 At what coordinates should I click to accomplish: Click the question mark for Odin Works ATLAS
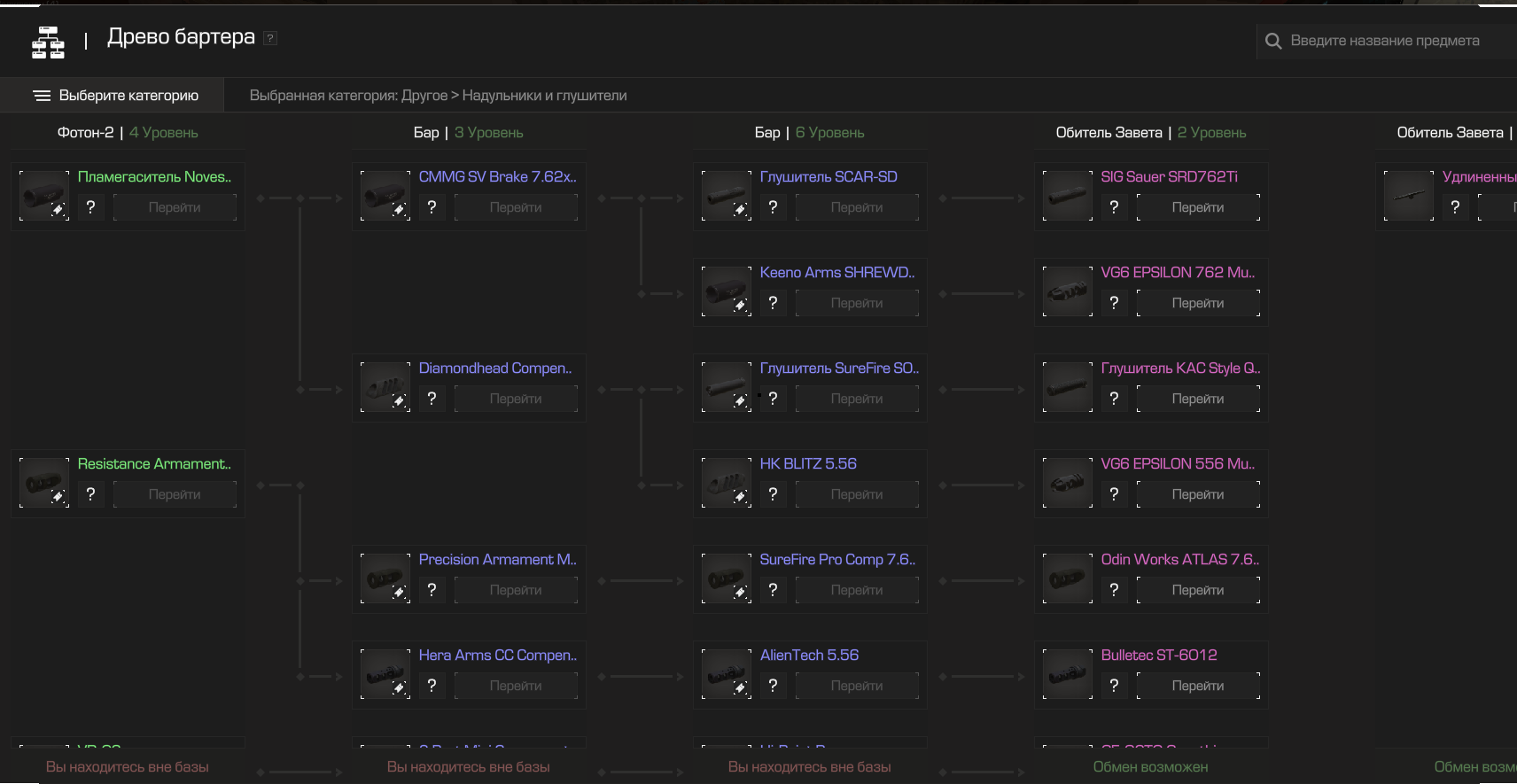pos(1114,590)
